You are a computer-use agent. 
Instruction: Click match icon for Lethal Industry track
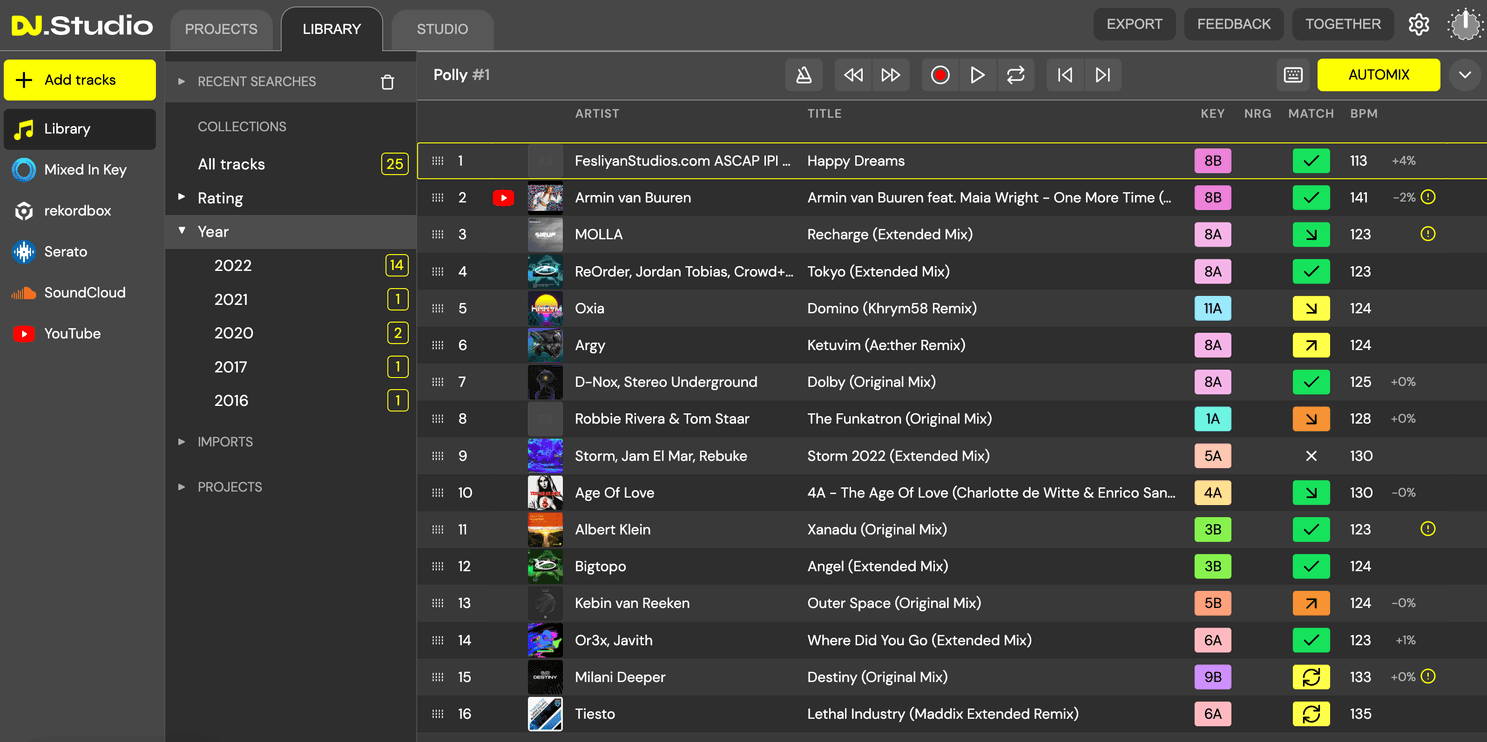[1311, 714]
